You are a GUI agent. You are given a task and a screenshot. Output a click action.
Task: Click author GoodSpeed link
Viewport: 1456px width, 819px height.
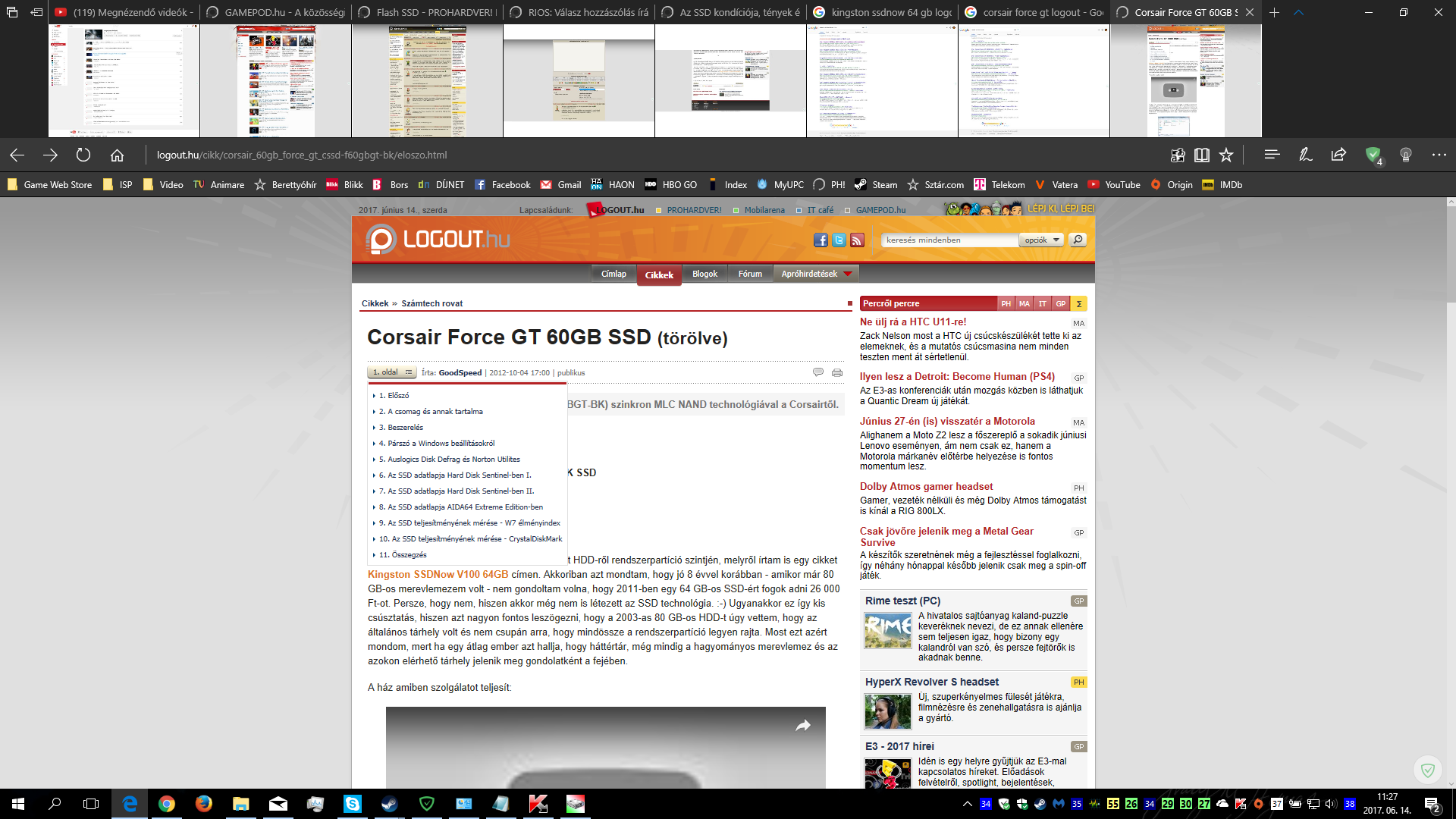460,372
